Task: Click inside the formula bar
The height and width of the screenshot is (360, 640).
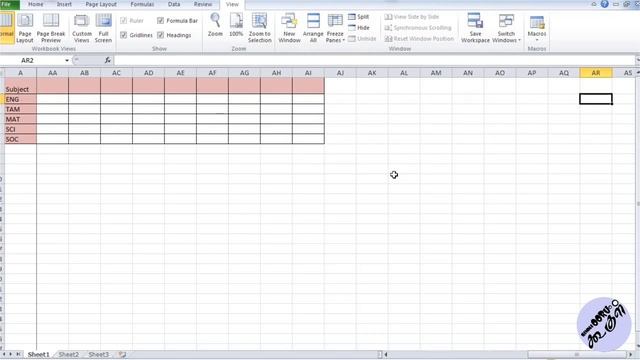Action: click(x=373, y=60)
